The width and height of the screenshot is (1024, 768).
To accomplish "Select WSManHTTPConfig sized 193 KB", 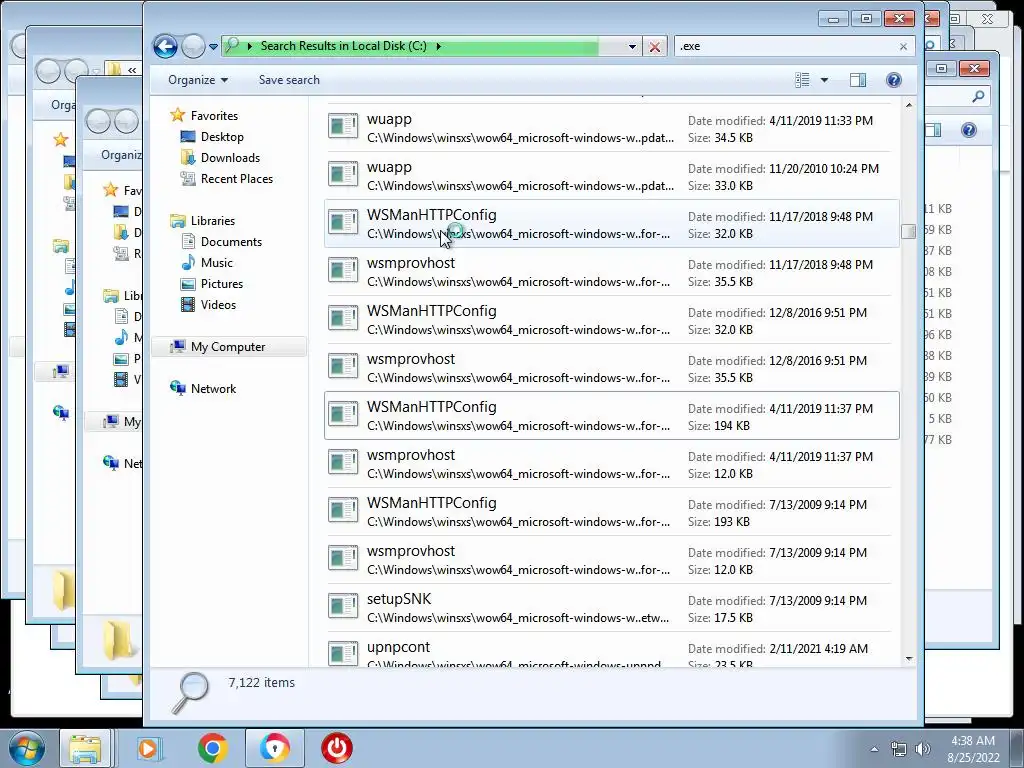I will 611,512.
